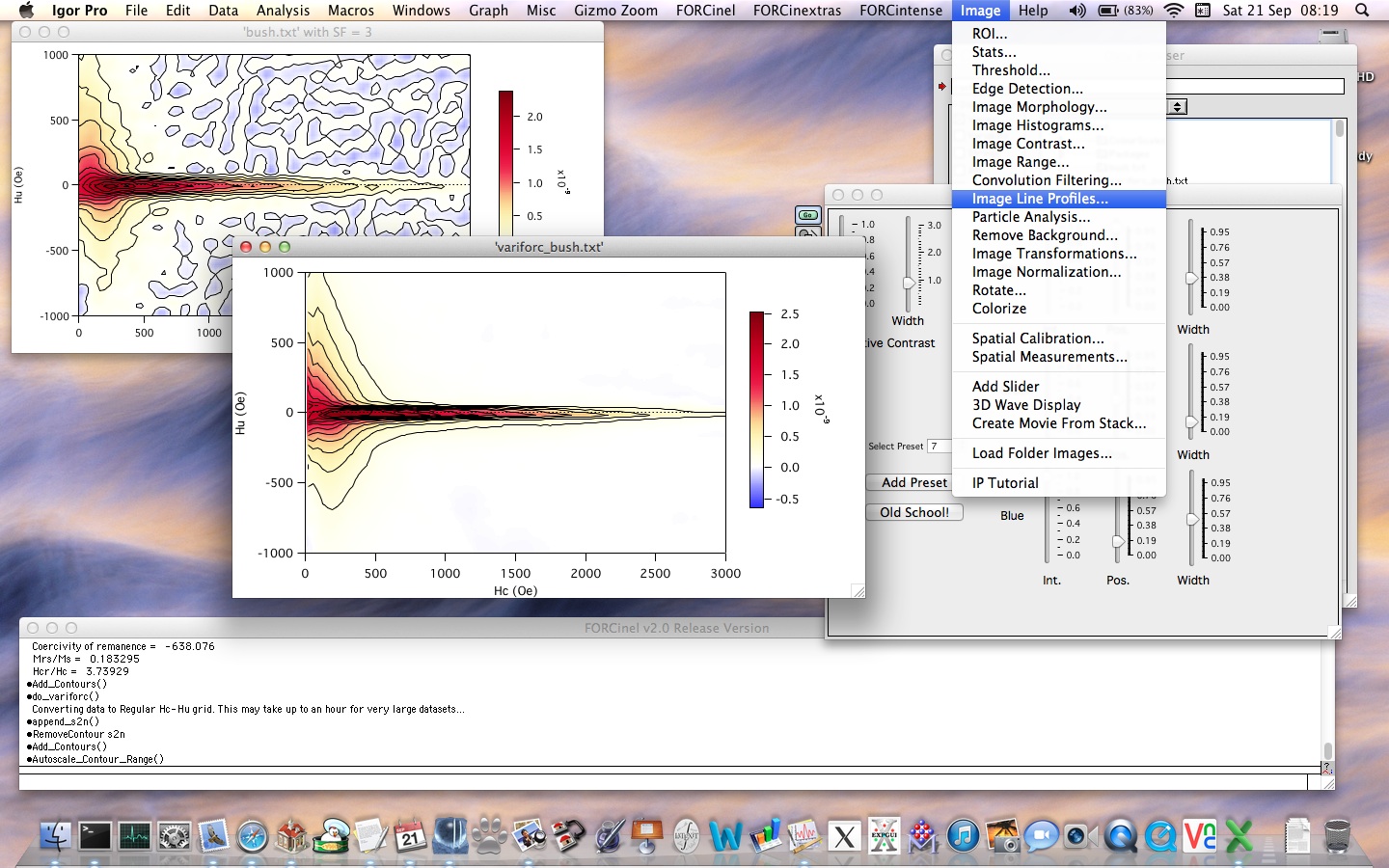
Task: Click the Select Preset number field
Action: coord(939,446)
